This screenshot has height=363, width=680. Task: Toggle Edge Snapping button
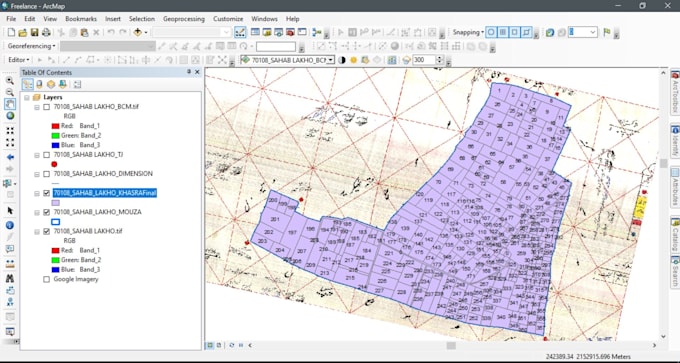click(526, 33)
